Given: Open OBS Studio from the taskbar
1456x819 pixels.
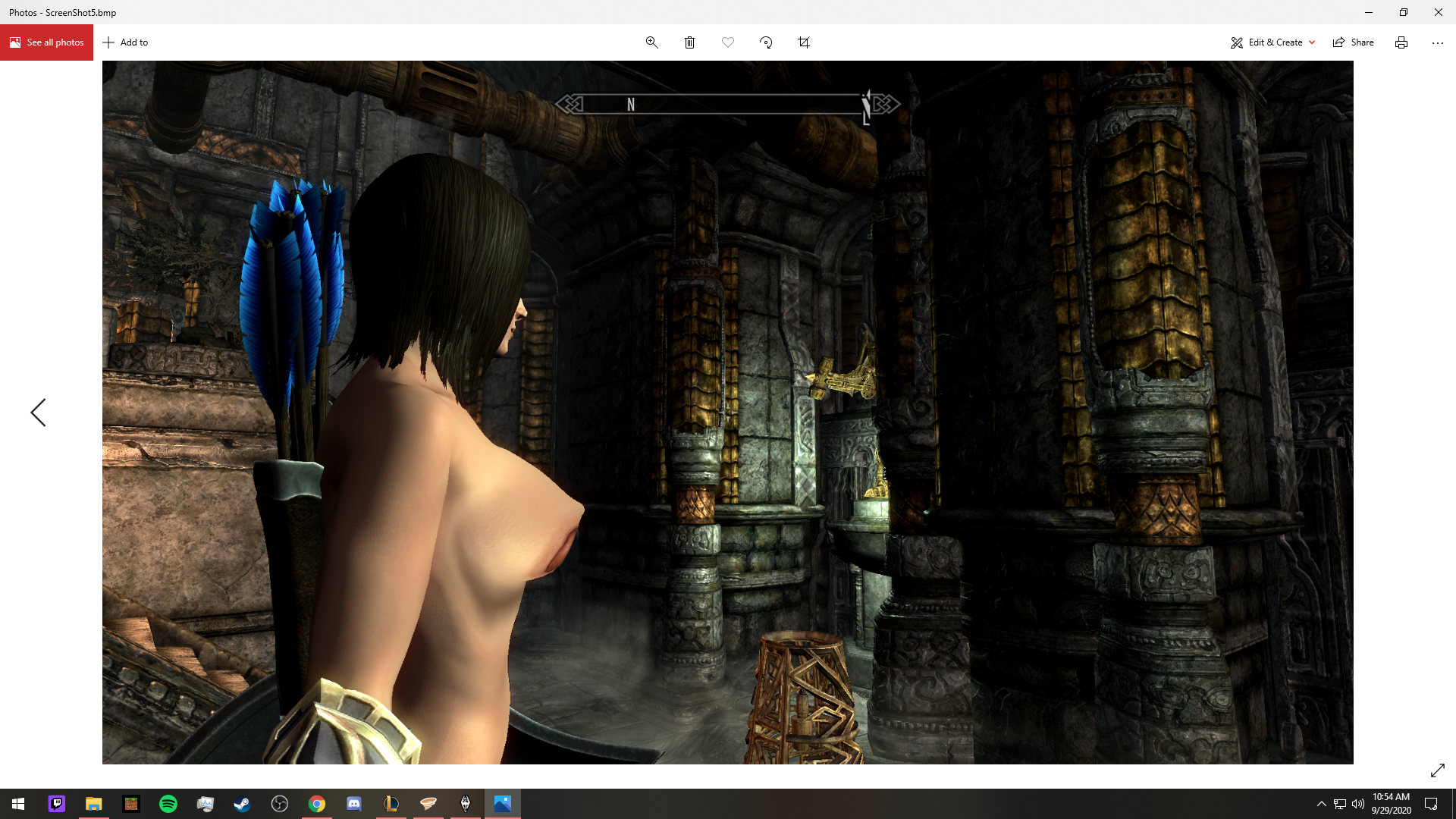Looking at the screenshot, I should [280, 804].
